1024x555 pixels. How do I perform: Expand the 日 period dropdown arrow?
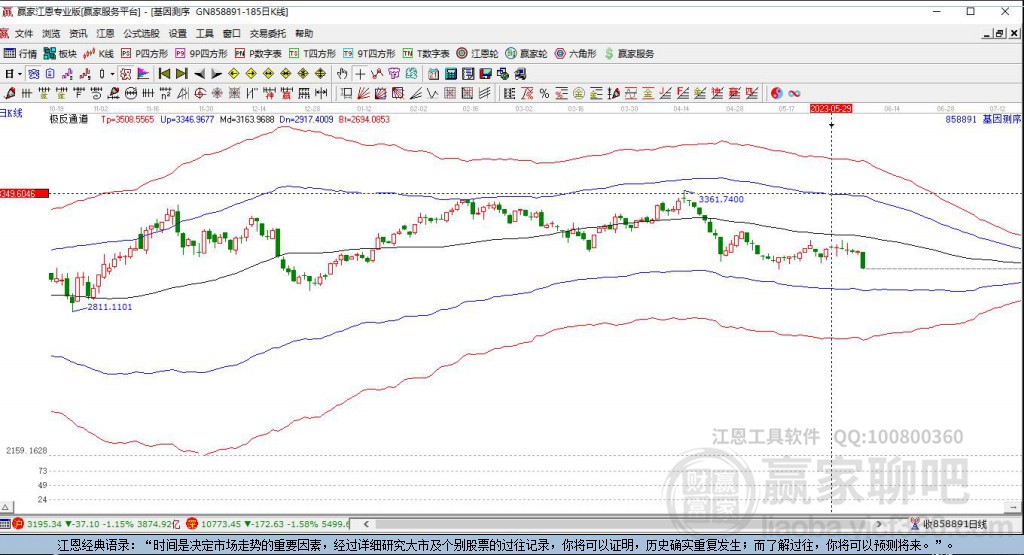click(x=20, y=74)
